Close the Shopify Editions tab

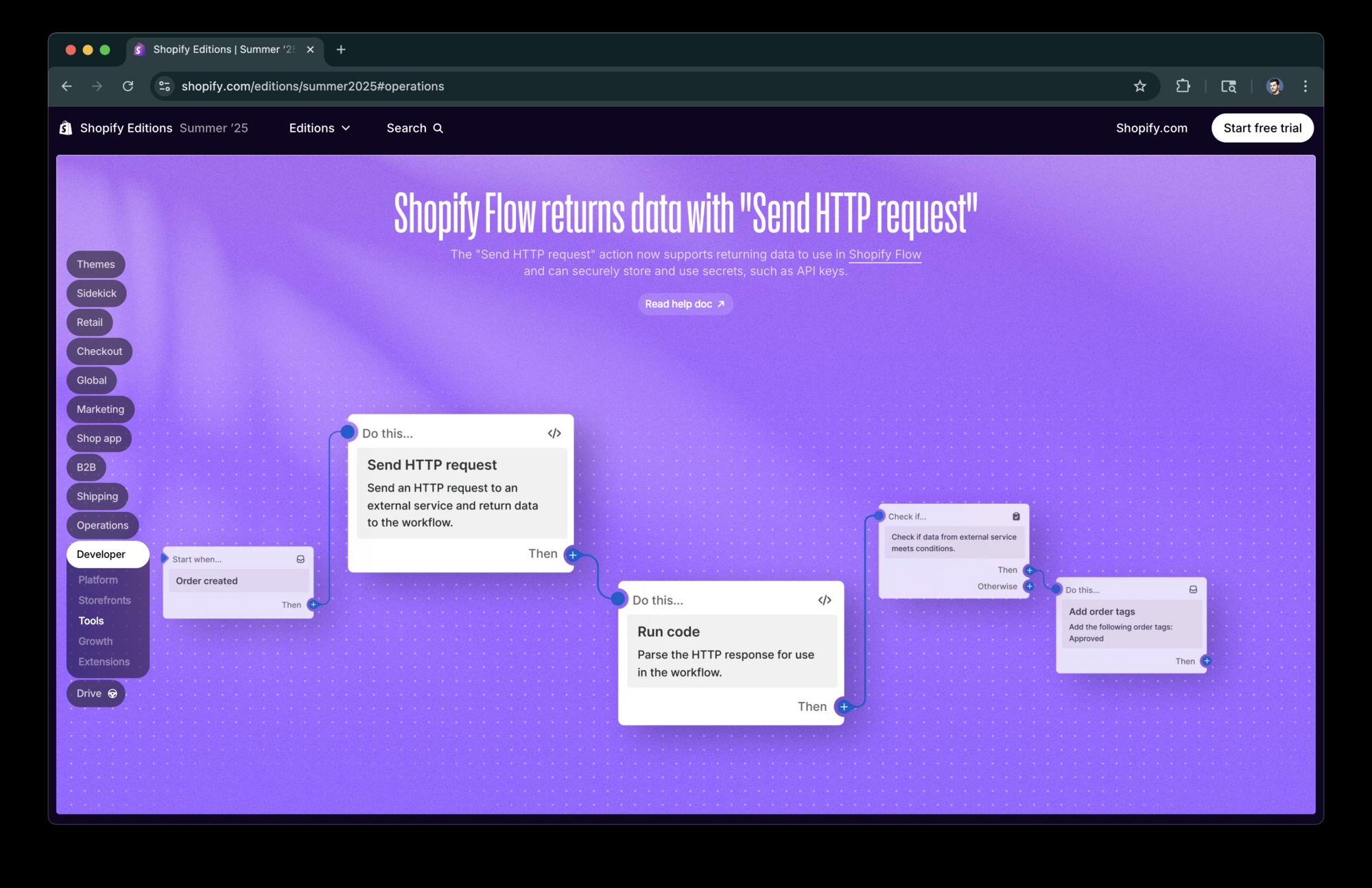coord(310,49)
